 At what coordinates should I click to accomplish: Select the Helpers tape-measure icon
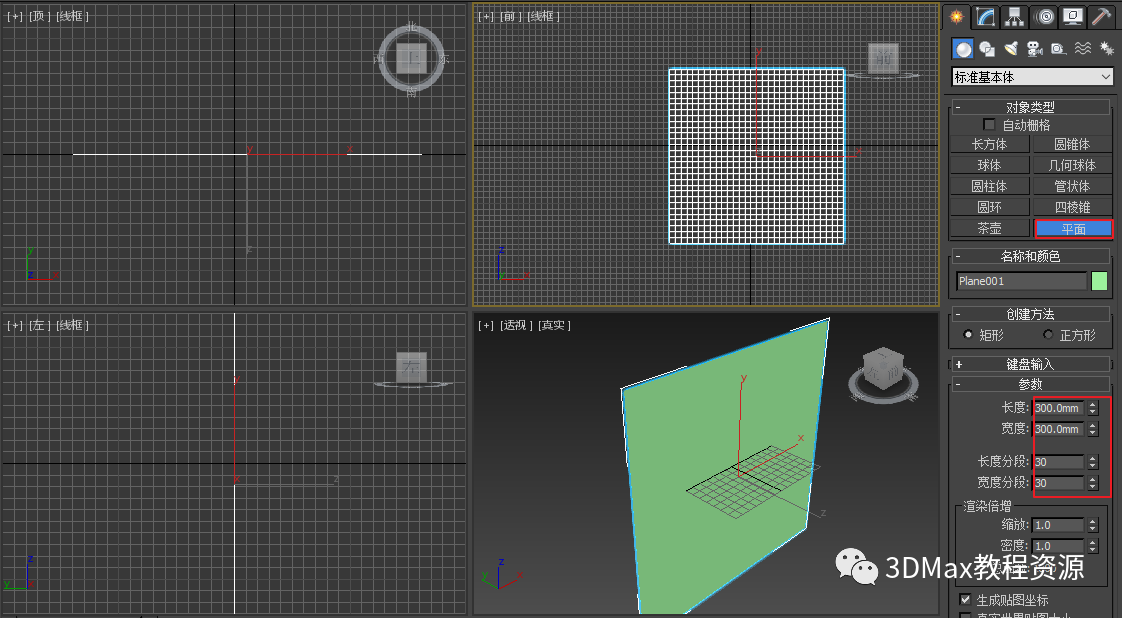pos(1059,49)
